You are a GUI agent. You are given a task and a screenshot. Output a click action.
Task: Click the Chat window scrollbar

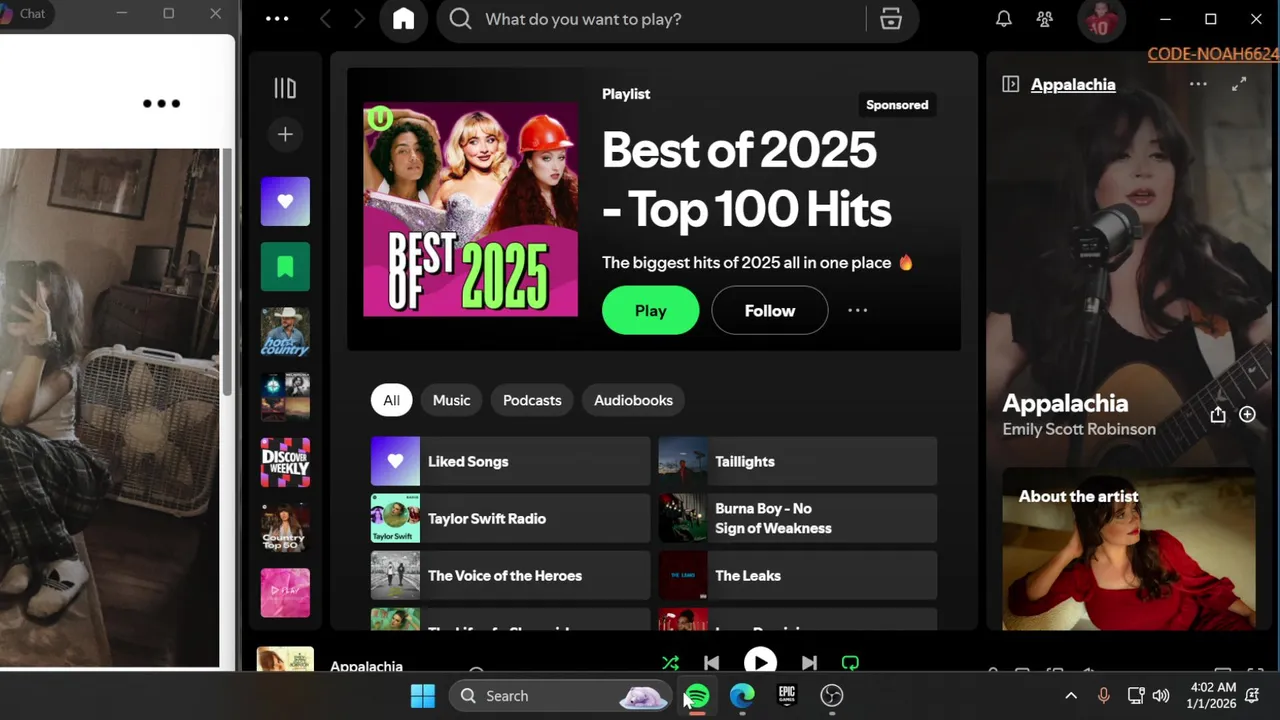[x=227, y=270]
